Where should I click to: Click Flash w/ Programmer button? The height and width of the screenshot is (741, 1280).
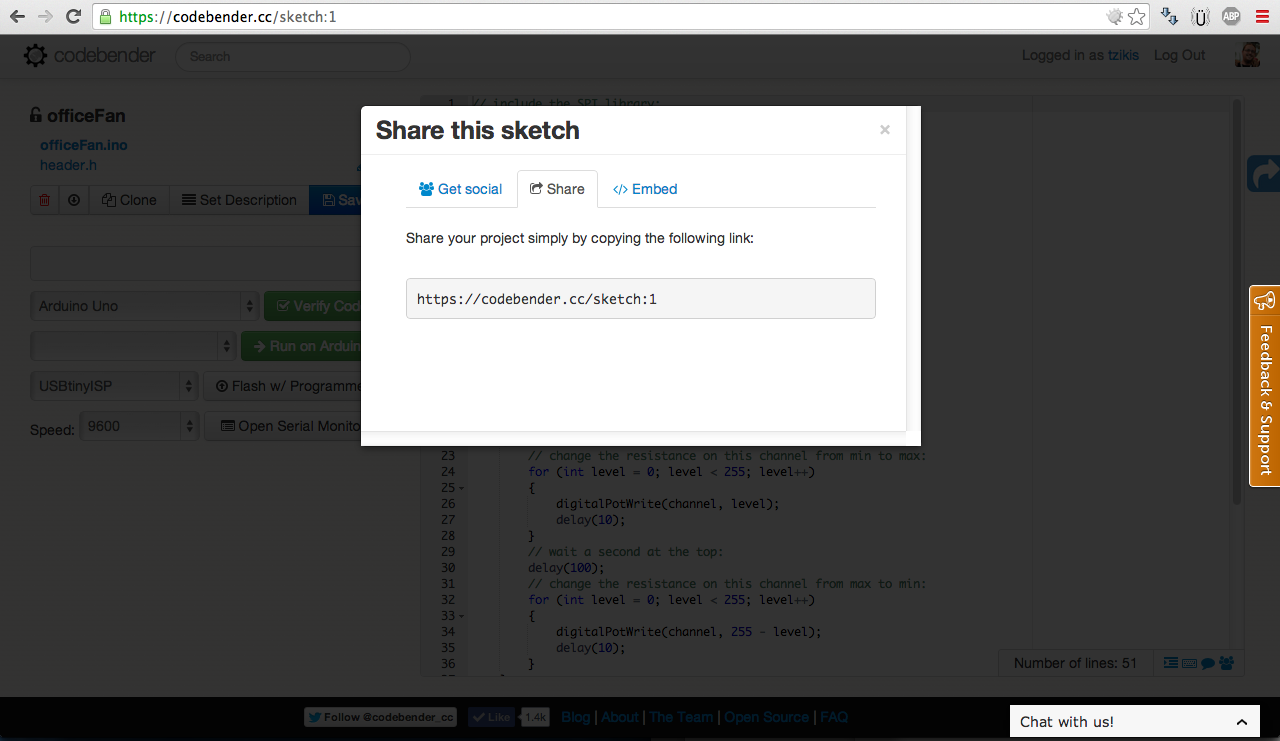[283, 386]
